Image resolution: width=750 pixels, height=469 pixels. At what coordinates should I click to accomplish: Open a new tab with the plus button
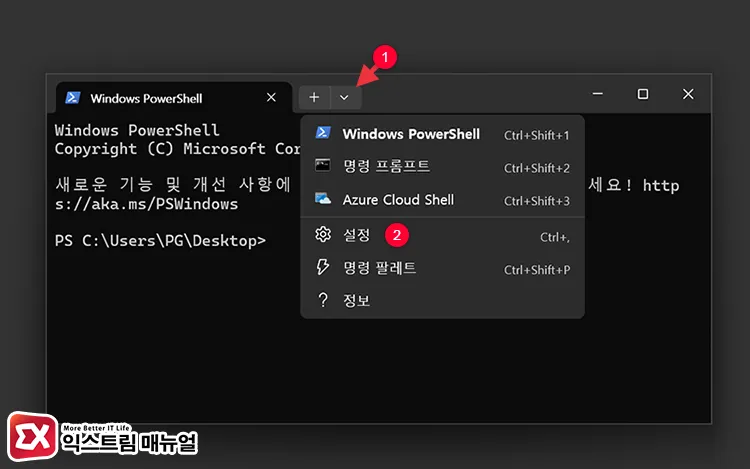click(314, 98)
